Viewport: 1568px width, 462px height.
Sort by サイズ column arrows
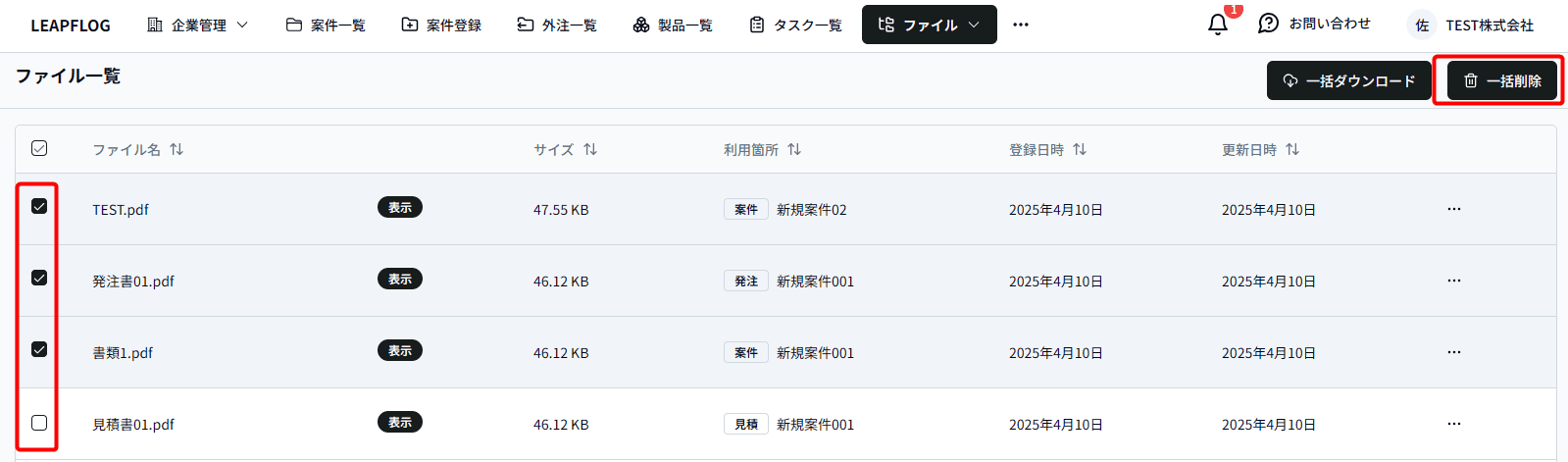point(590,149)
